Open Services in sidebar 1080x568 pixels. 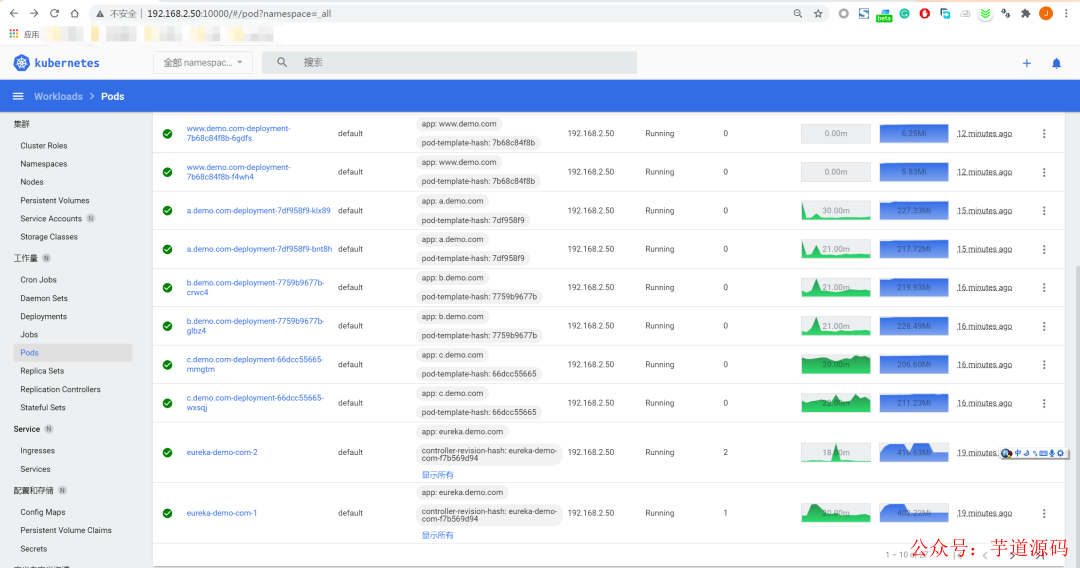click(35, 470)
